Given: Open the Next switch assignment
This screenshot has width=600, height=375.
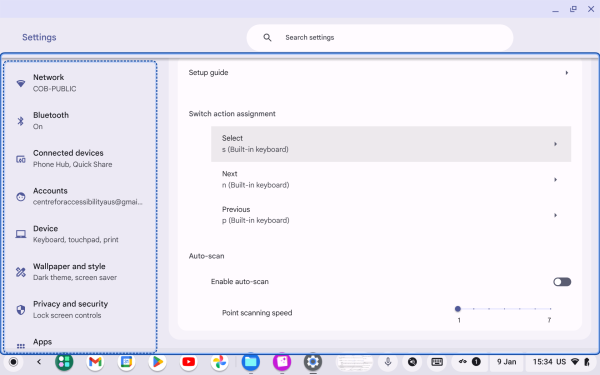Looking at the screenshot, I should click(x=391, y=179).
